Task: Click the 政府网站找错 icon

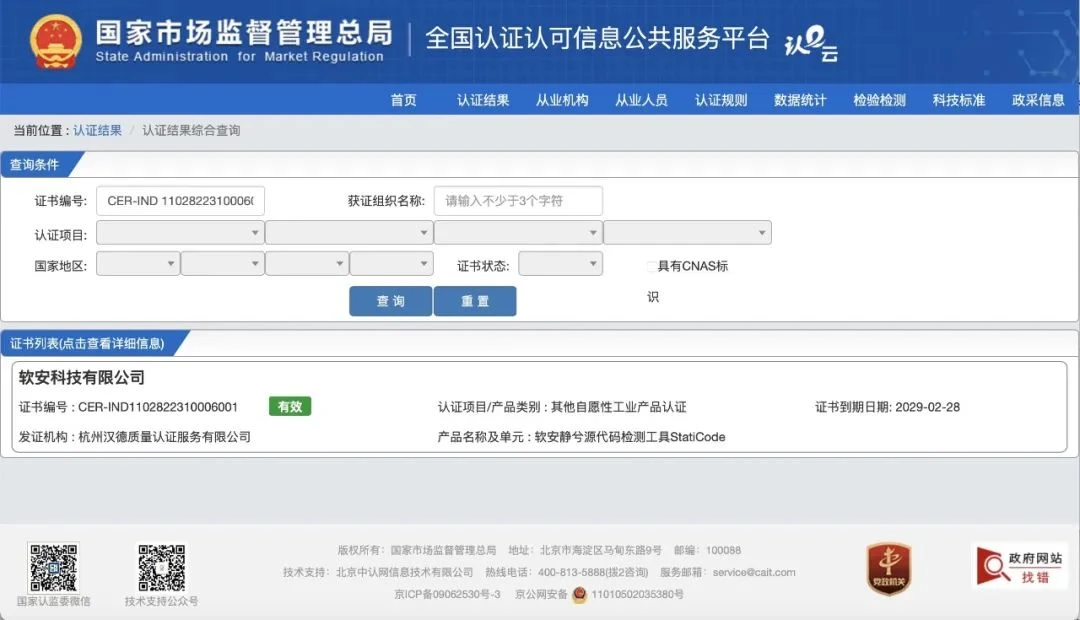Action: tap(1019, 567)
